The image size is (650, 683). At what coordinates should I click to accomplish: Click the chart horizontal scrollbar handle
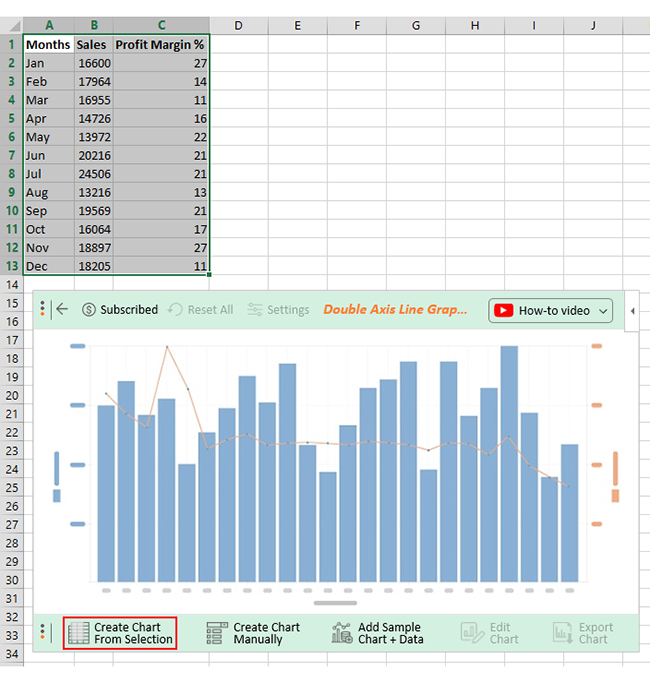(335, 603)
